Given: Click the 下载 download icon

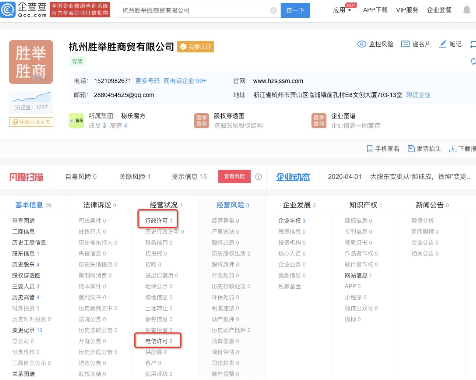Looking at the screenshot, I should click(x=452, y=149).
